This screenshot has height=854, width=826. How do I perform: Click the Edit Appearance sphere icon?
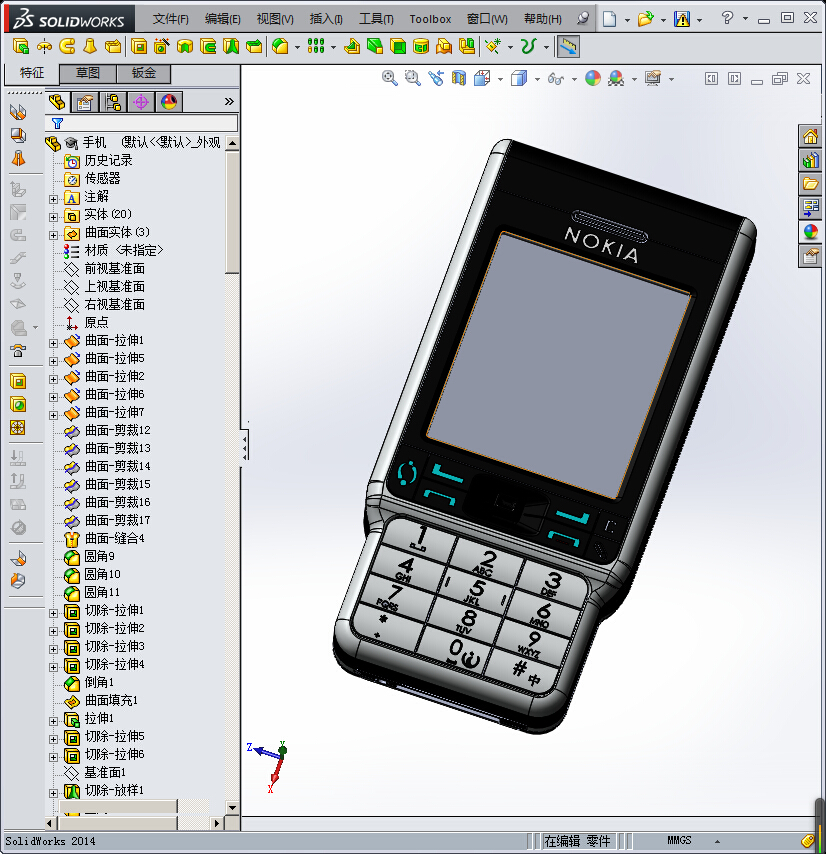click(x=592, y=78)
